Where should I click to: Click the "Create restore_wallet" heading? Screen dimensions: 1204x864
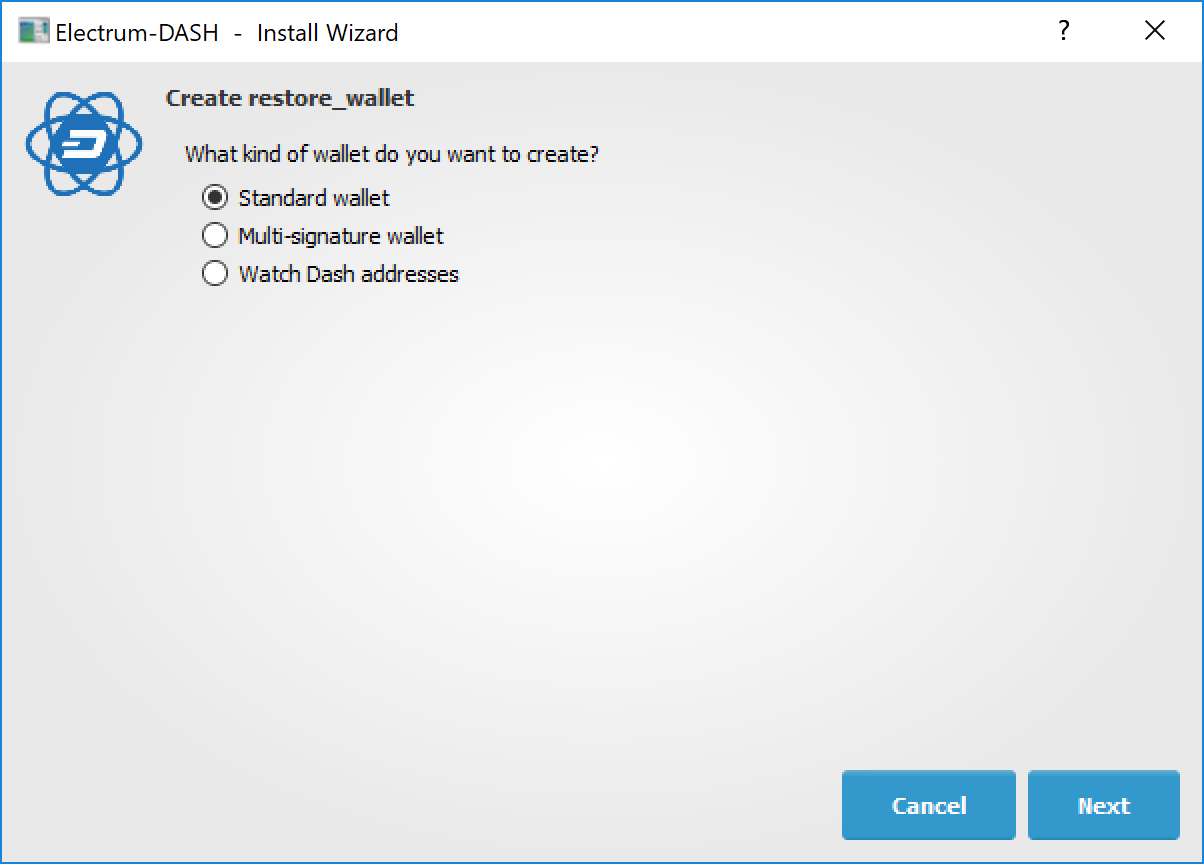(x=290, y=98)
